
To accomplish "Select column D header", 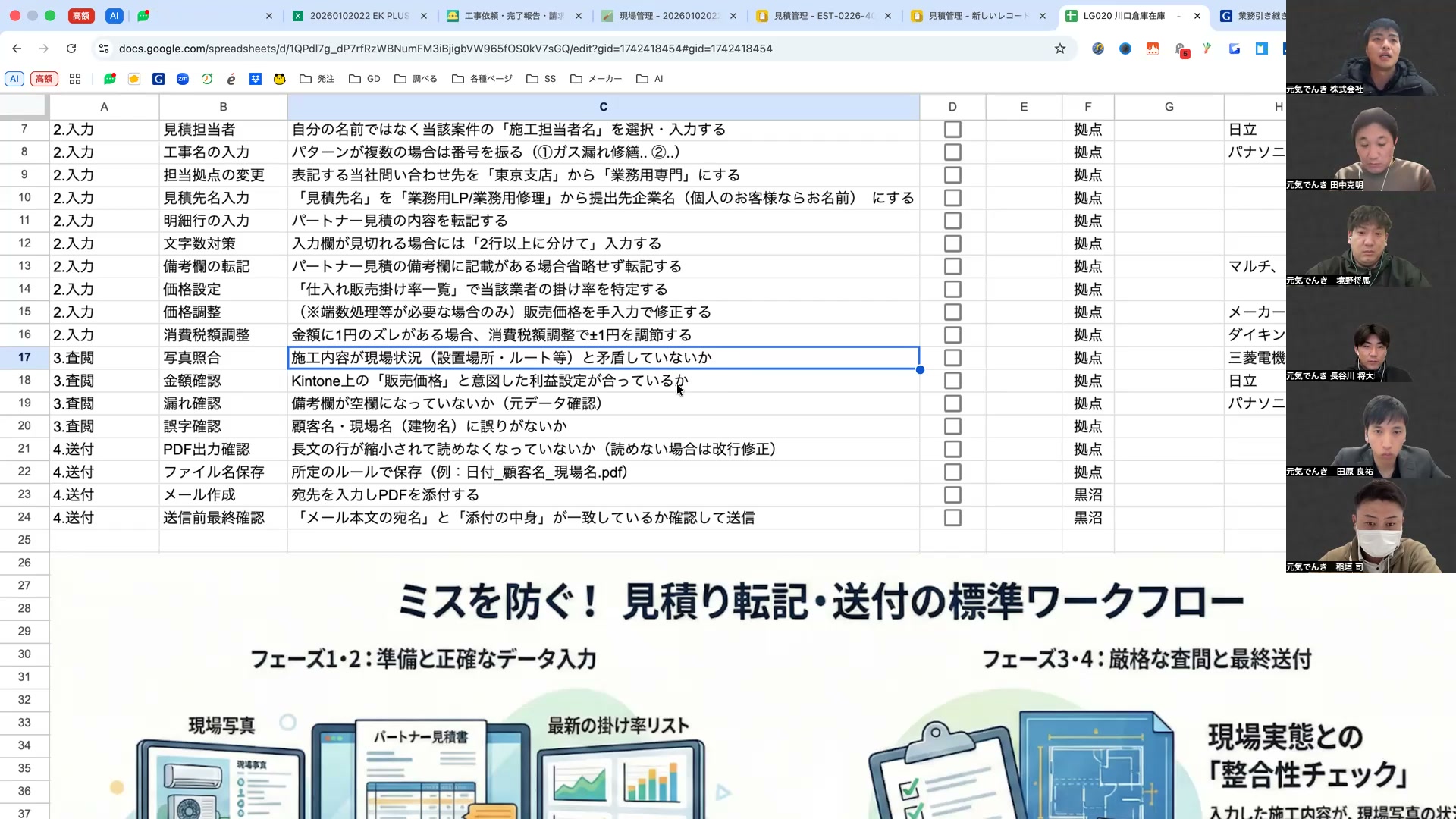I will click(x=952, y=107).
